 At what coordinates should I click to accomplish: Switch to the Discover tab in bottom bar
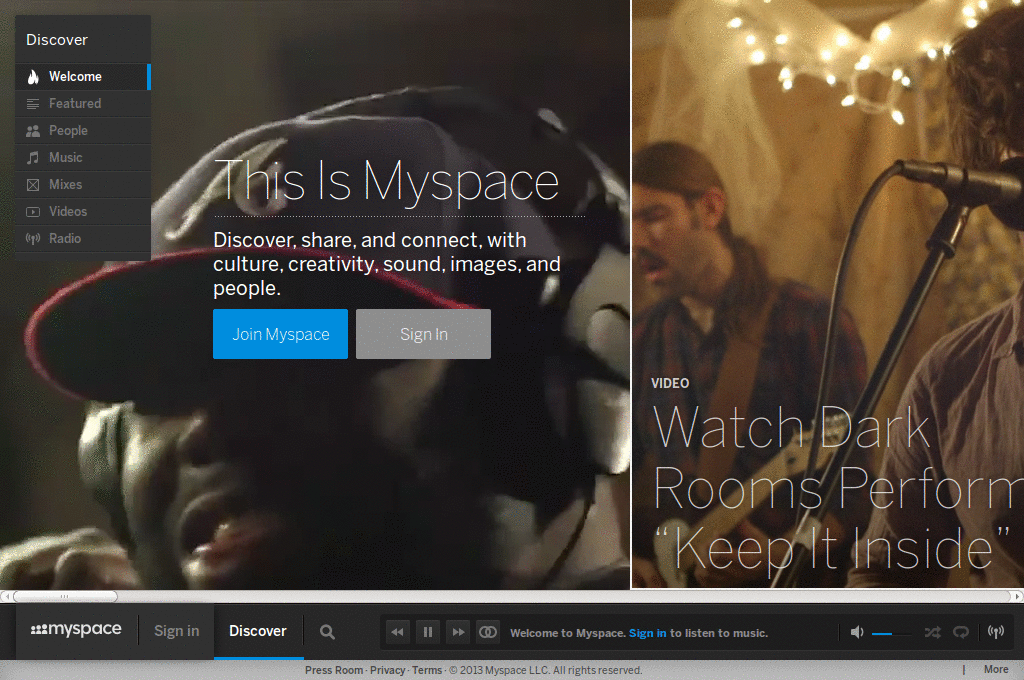coord(258,631)
